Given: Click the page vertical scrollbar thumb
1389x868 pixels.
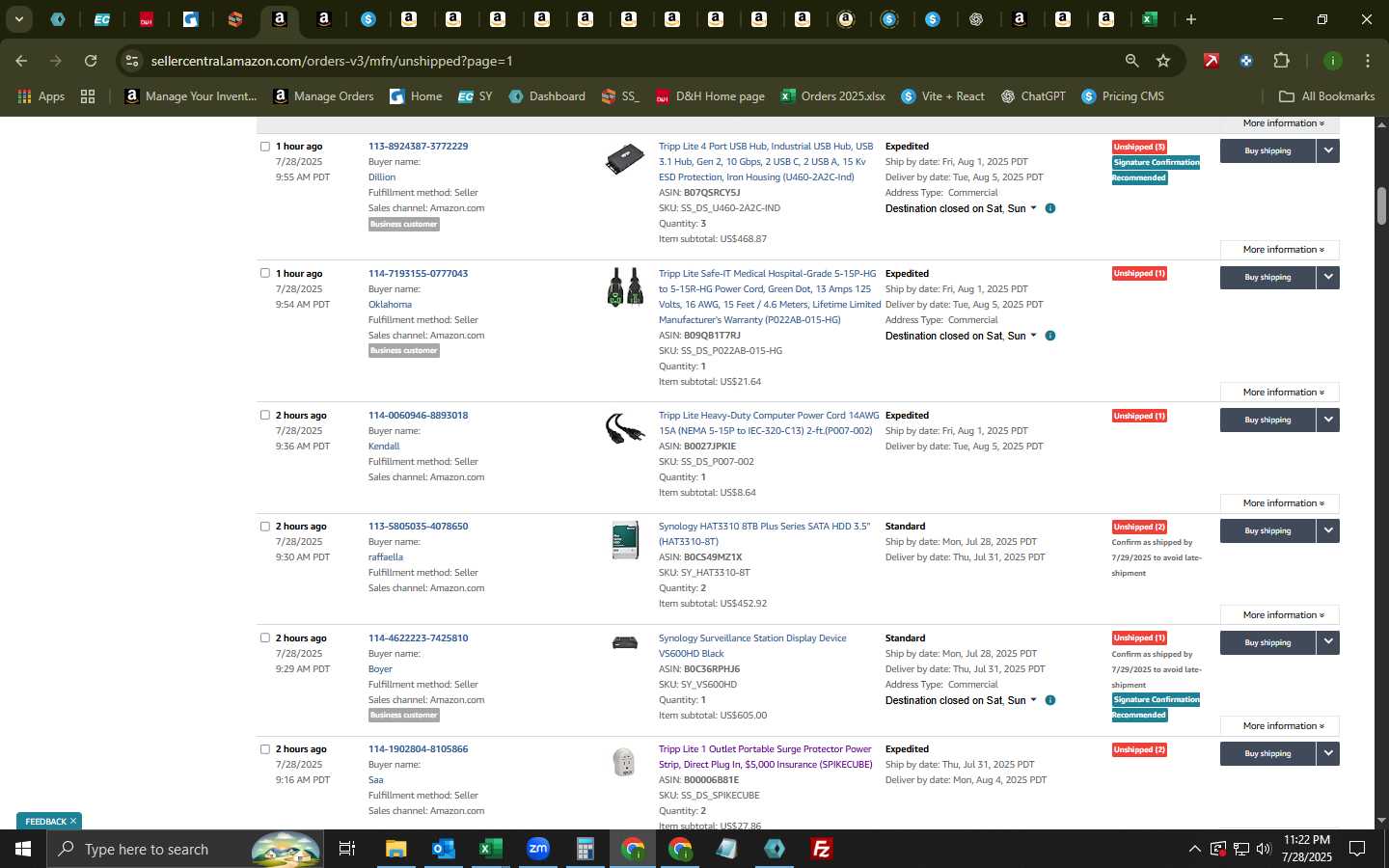Looking at the screenshot, I should (x=1381, y=205).
